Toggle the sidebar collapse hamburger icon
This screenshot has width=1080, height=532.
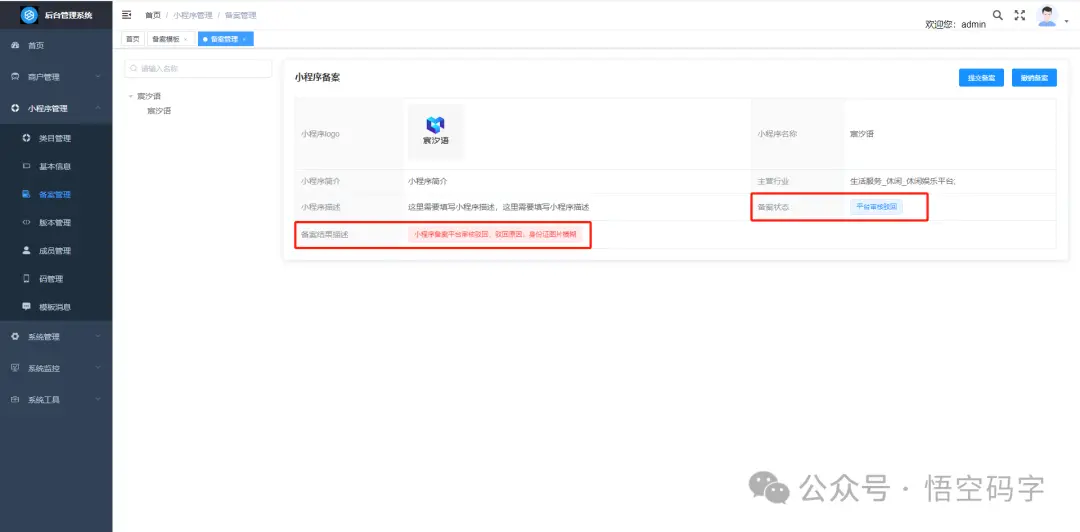pyautogui.click(x=126, y=14)
